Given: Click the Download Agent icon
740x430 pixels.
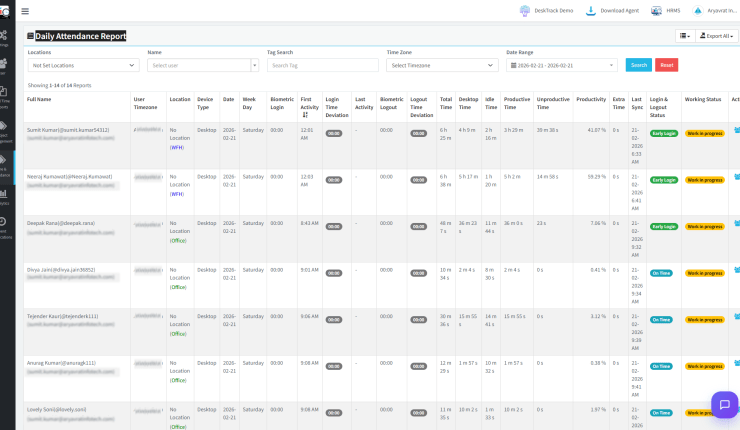Looking at the screenshot, I should (591, 11).
